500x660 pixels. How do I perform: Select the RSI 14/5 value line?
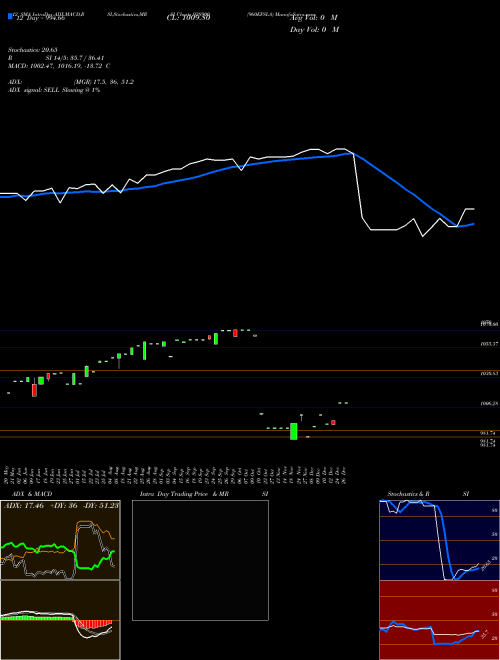point(56,58)
